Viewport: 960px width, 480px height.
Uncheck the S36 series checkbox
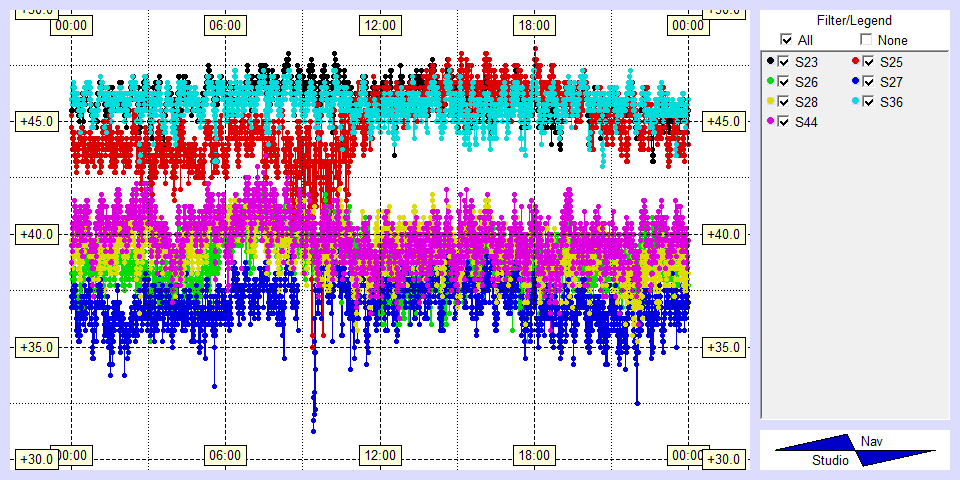(869, 102)
